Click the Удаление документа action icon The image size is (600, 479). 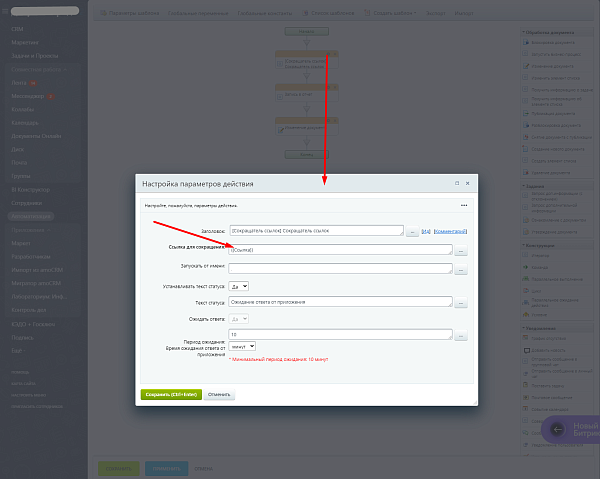(526, 173)
